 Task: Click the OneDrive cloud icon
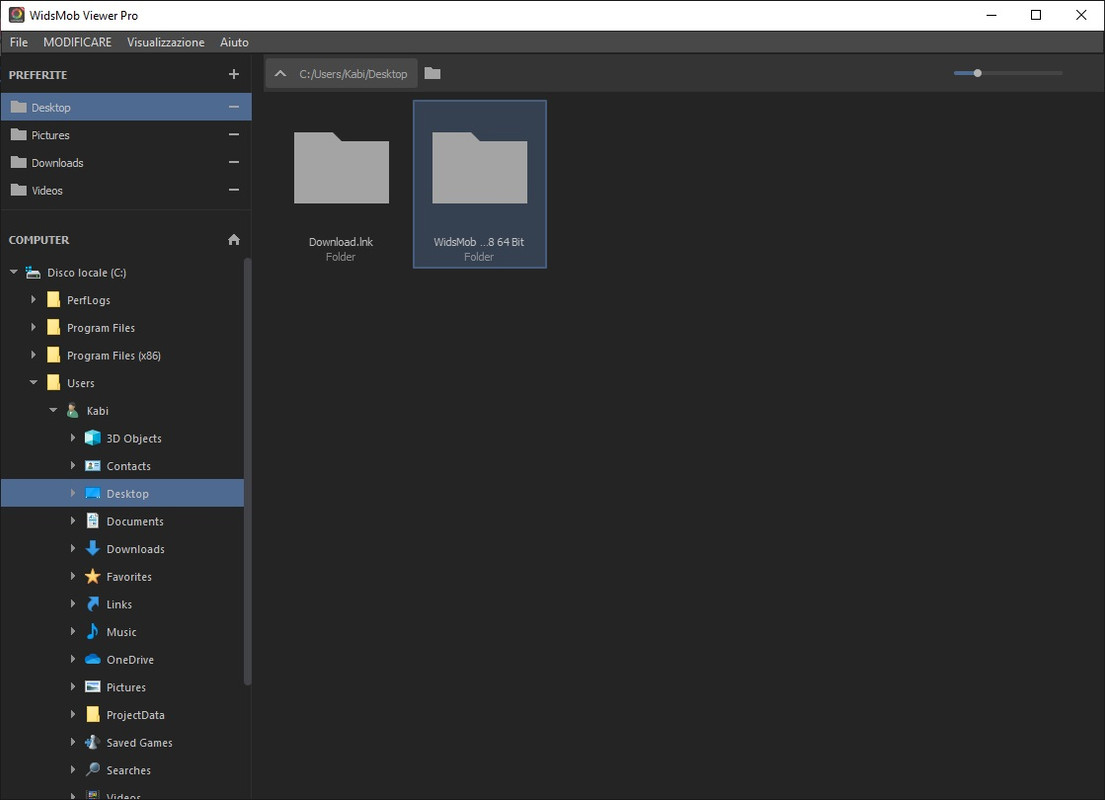[x=92, y=659]
